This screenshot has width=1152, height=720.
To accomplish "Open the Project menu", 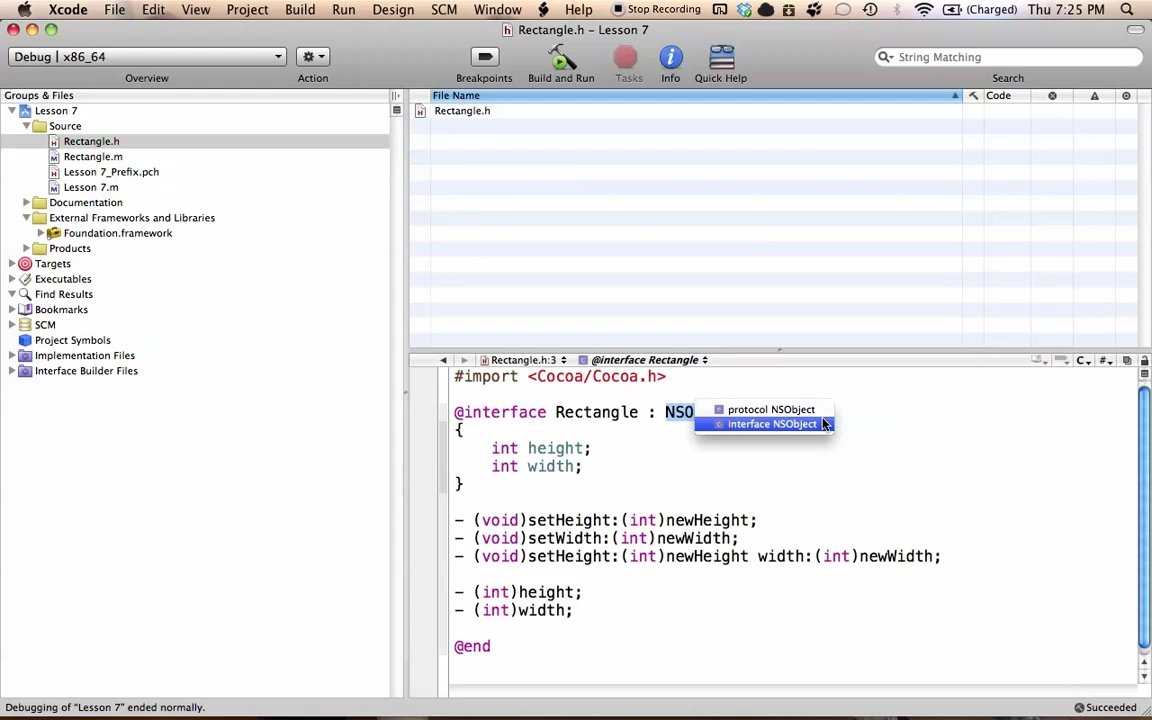I will point(247,10).
